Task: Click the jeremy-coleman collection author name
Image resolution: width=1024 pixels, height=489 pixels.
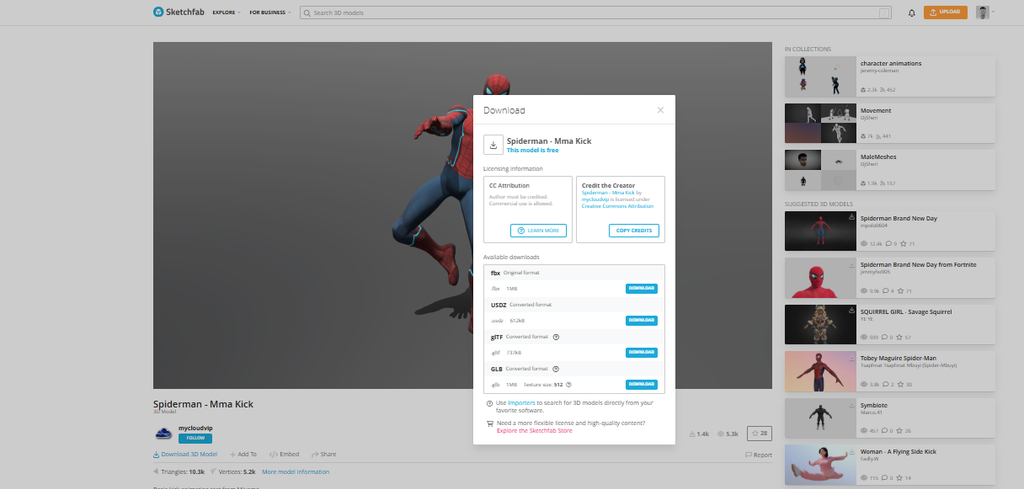Action: [x=880, y=71]
